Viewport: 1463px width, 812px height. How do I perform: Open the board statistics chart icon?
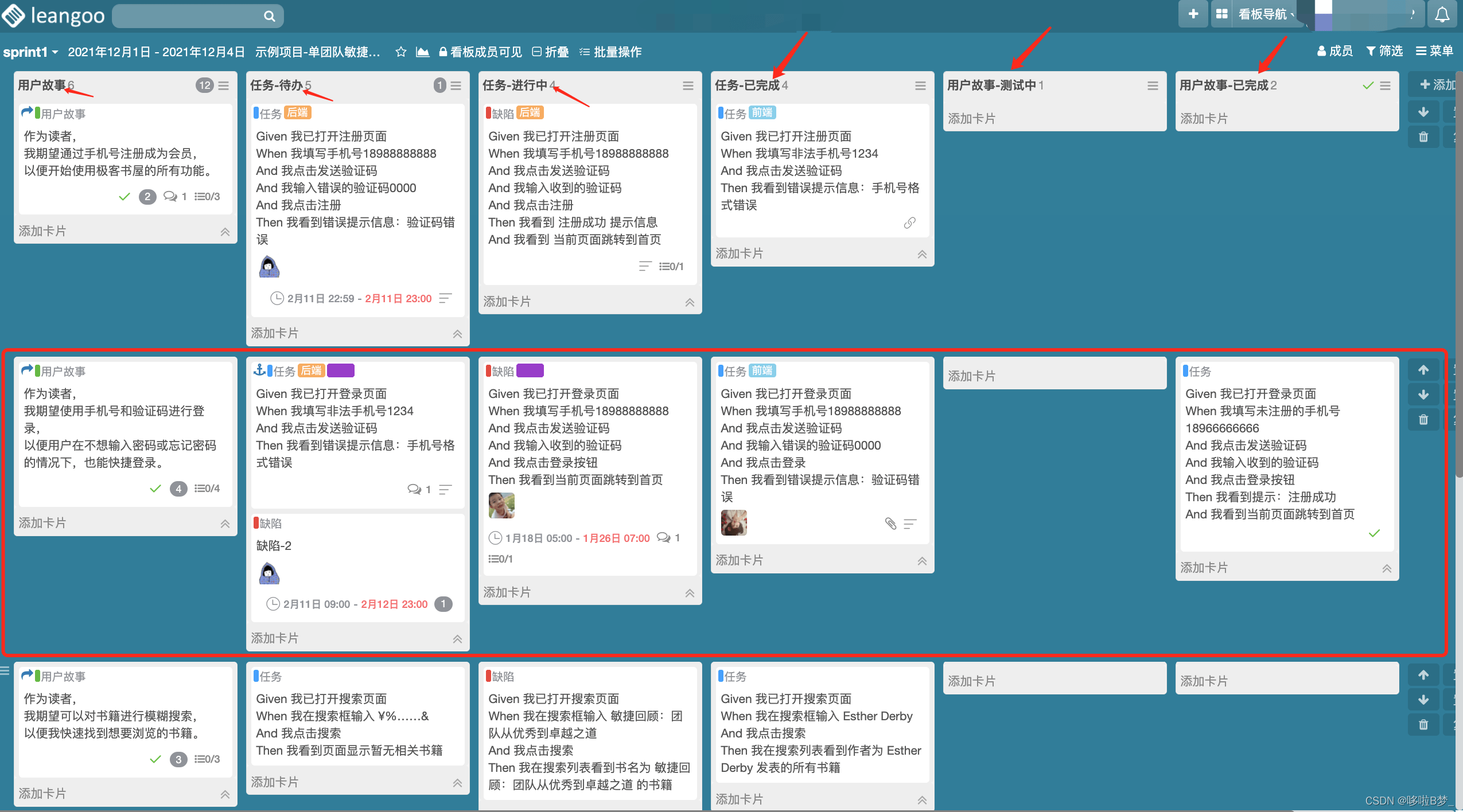[423, 52]
